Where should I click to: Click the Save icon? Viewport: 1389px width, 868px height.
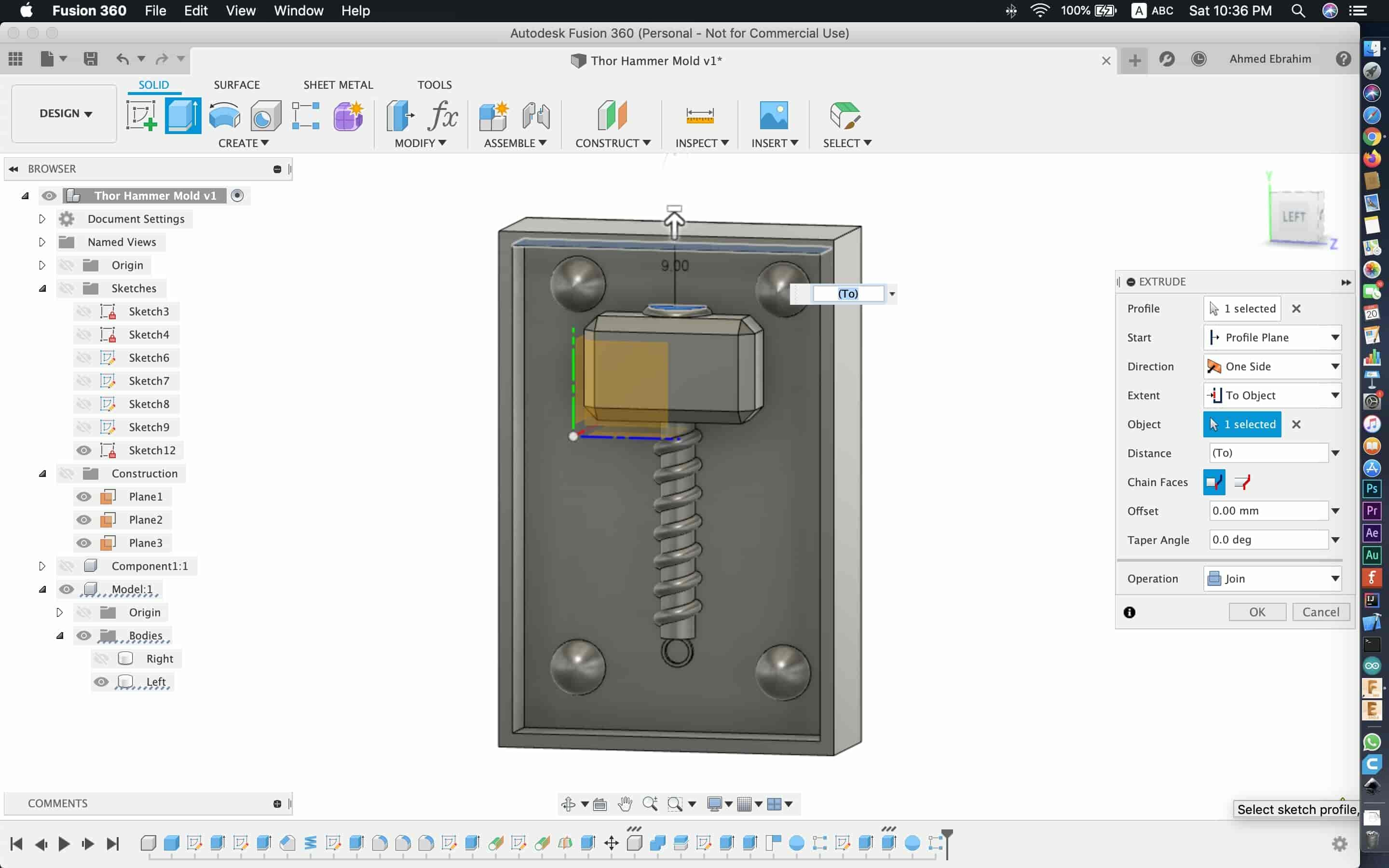click(90, 58)
